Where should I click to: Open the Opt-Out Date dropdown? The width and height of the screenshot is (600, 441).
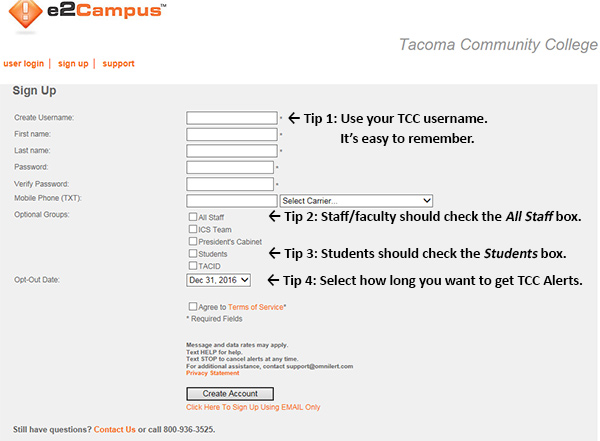coord(218,280)
